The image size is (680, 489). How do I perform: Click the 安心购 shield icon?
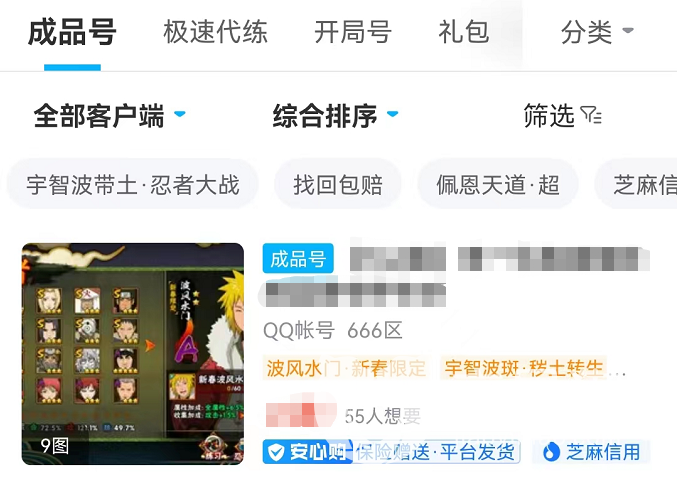tap(276, 452)
